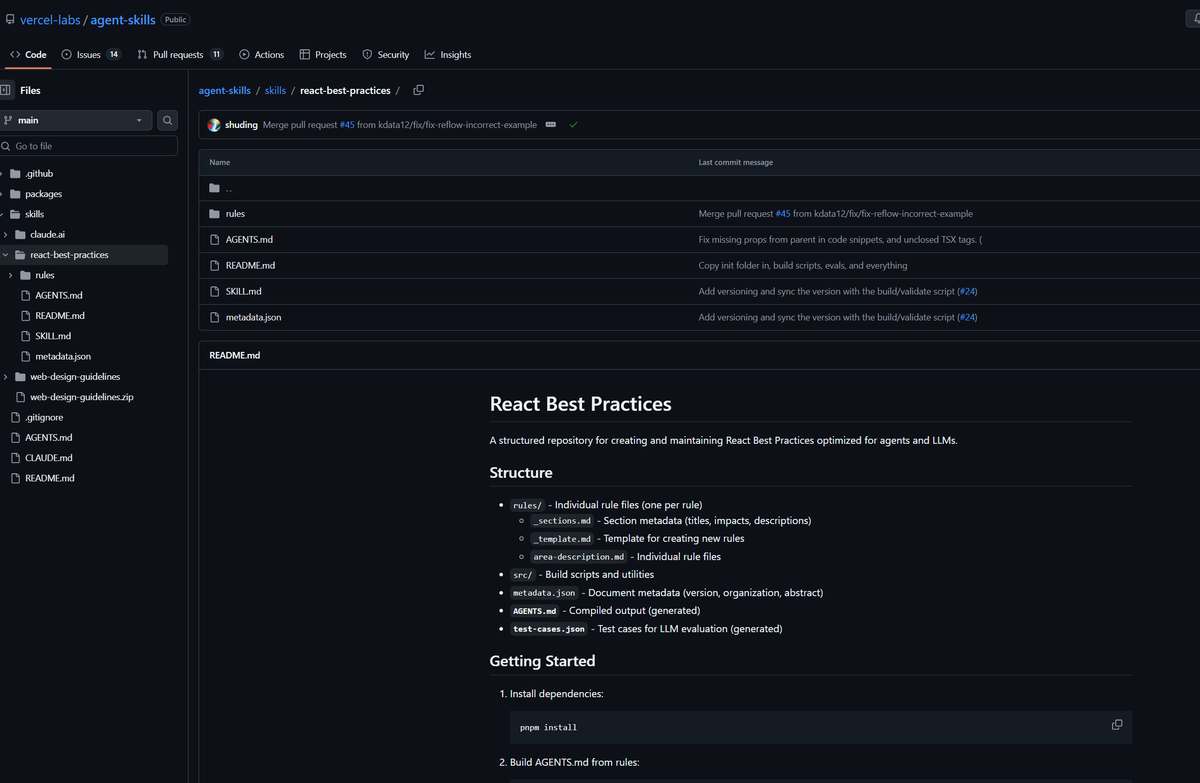1200x783 pixels.
Task: Go to the Projects tab
Action: coord(323,55)
